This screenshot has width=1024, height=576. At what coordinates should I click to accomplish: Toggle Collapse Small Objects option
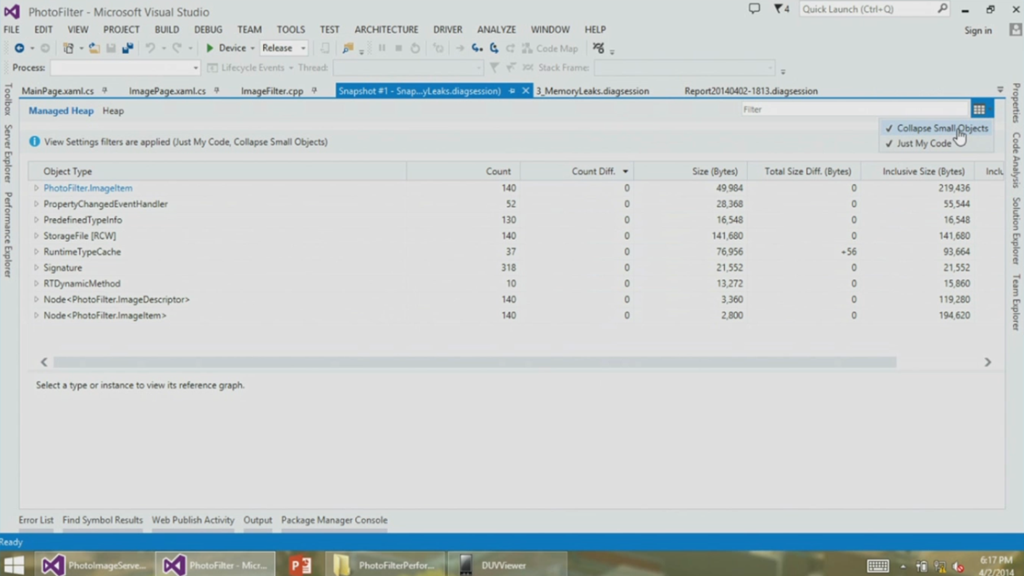[x=937, y=128]
